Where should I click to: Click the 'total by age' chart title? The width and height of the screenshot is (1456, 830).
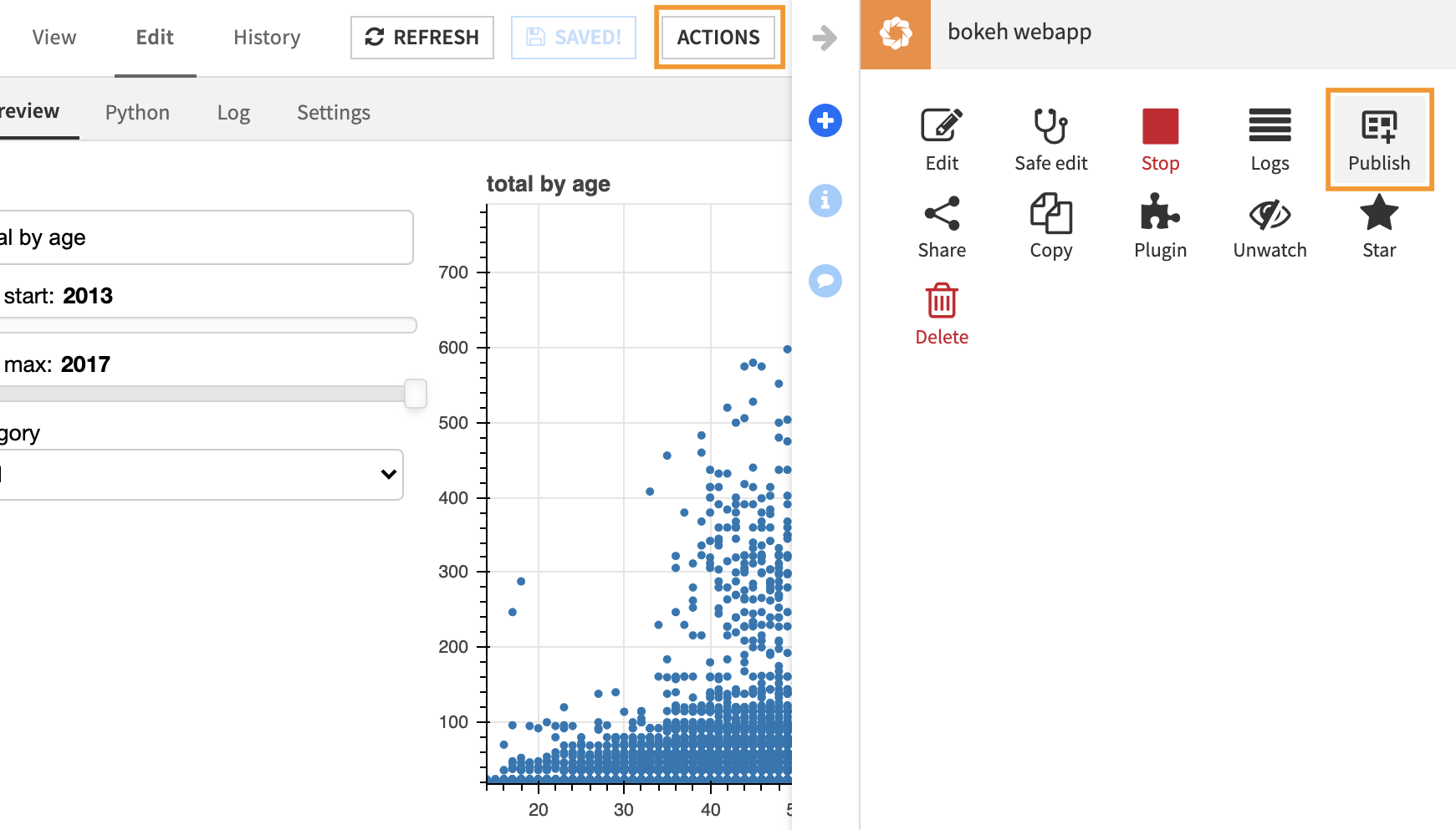coord(549,184)
